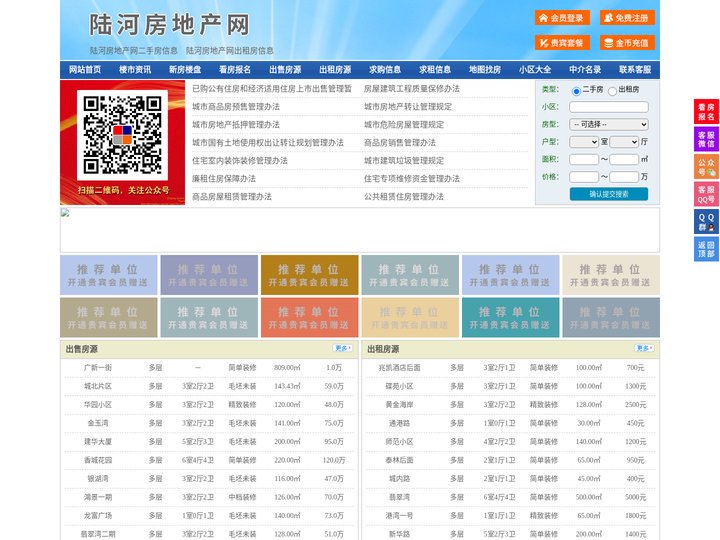Open the 看房报名 nav item
Viewport: 720px width, 540px height.
coord(235,70)
